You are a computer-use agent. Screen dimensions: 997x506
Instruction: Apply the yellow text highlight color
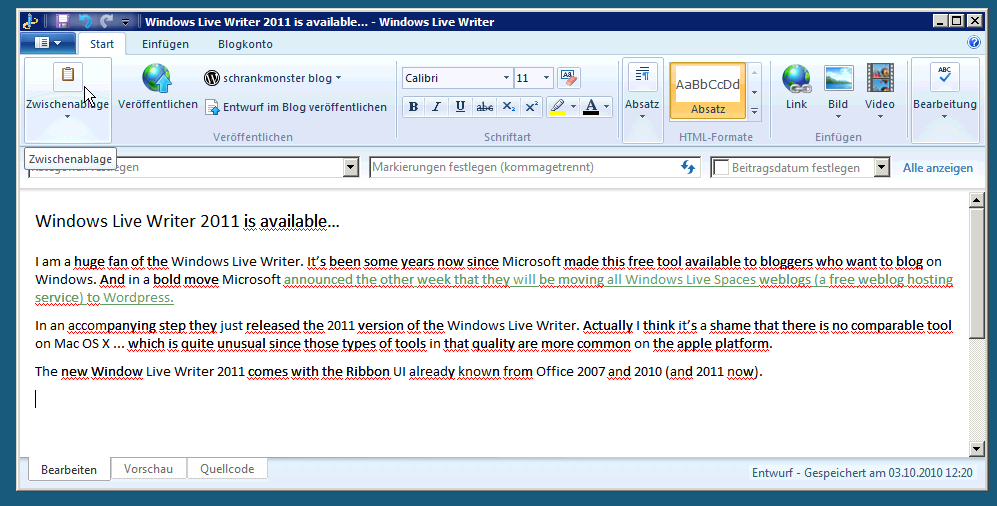click(x=558, y=107)
